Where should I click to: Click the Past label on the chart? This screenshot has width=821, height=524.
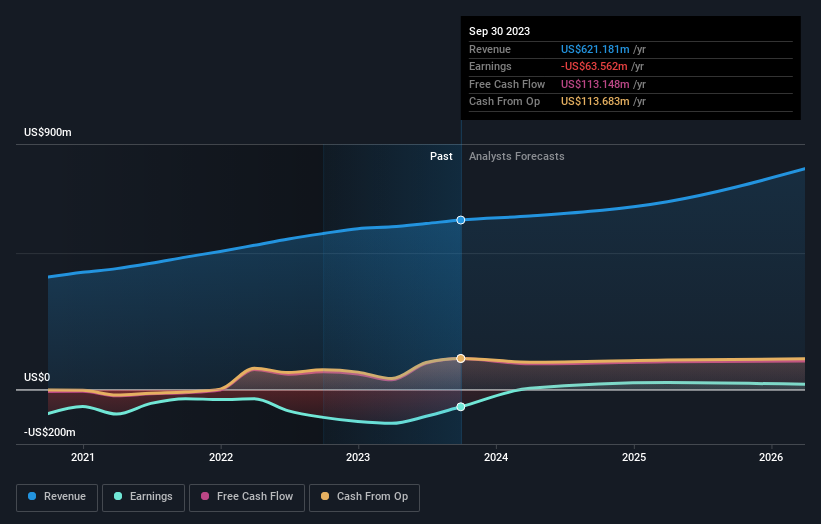441,156
